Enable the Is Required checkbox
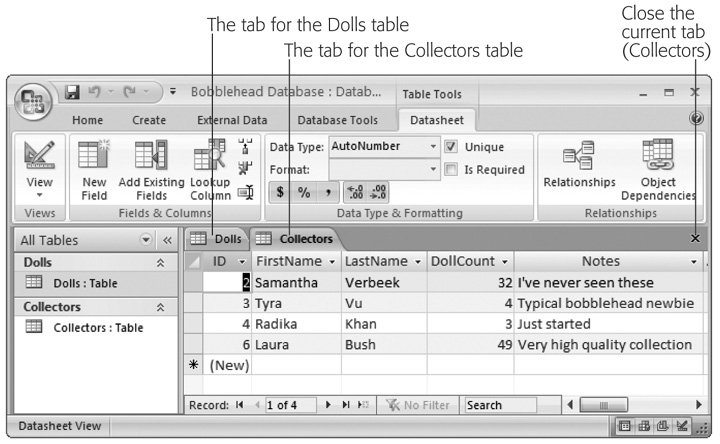This screenshot has height=444, width=720. click(450, 169)
